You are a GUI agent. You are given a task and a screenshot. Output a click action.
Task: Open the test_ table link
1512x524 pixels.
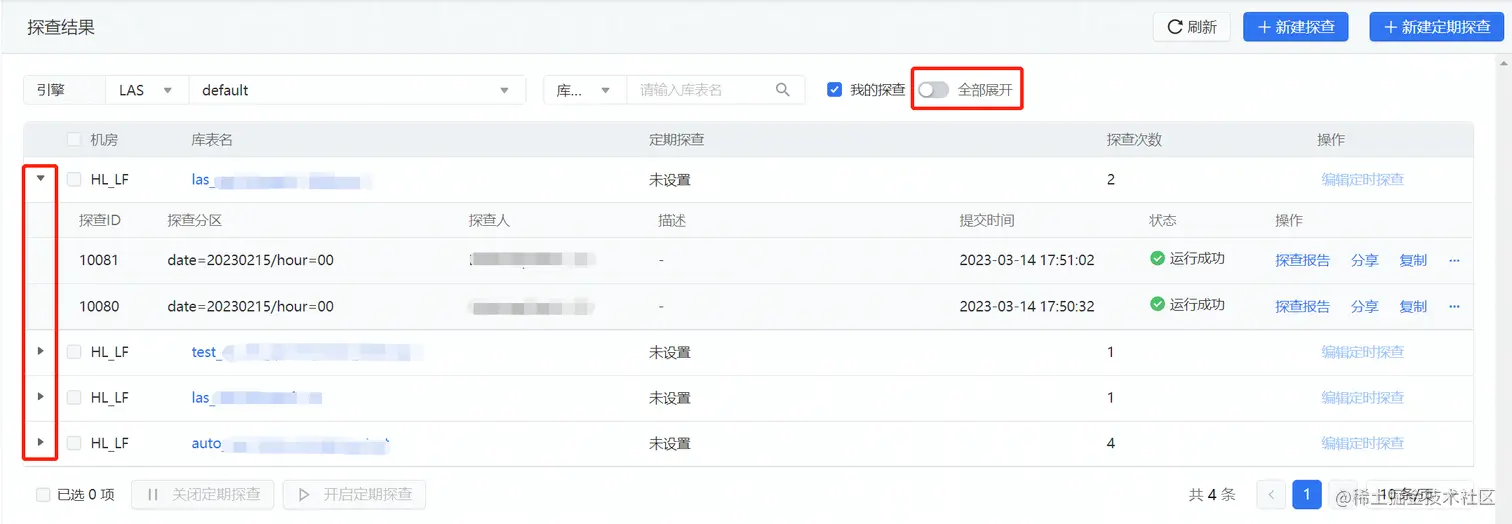pyautogui.click(x=306, y=352)
